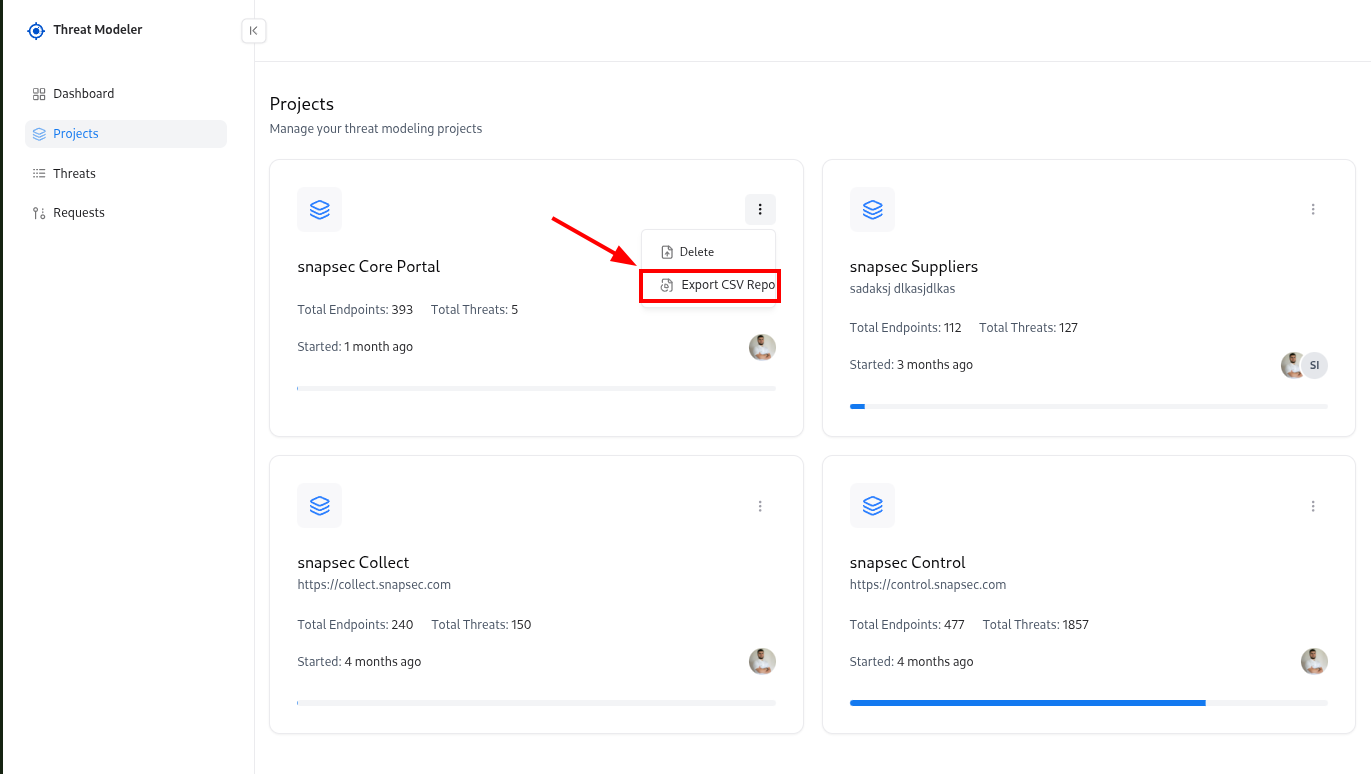Click 'Started: 4 months ago' on Collect card
Image resolution: width=1371 pixels, height=774 pixels.
(359, 662)
